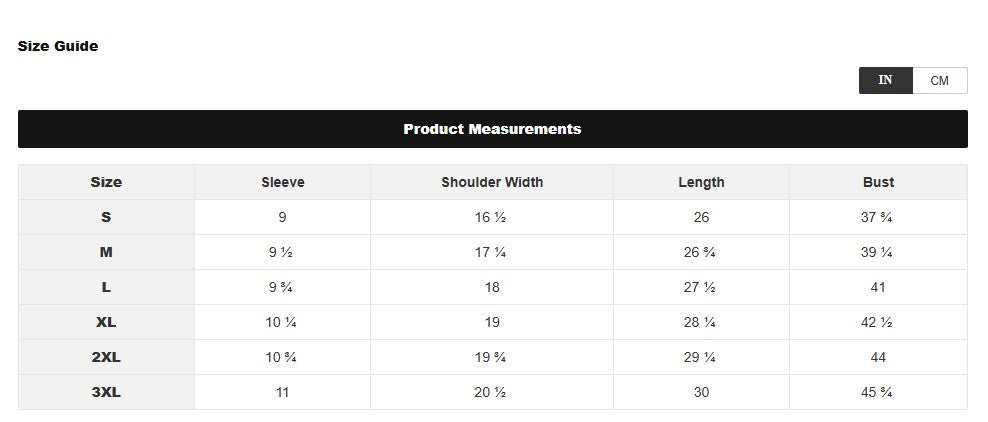Click the S sleeve value 9
The width and height of the screenshot is (988, 422).
point(282,217)
